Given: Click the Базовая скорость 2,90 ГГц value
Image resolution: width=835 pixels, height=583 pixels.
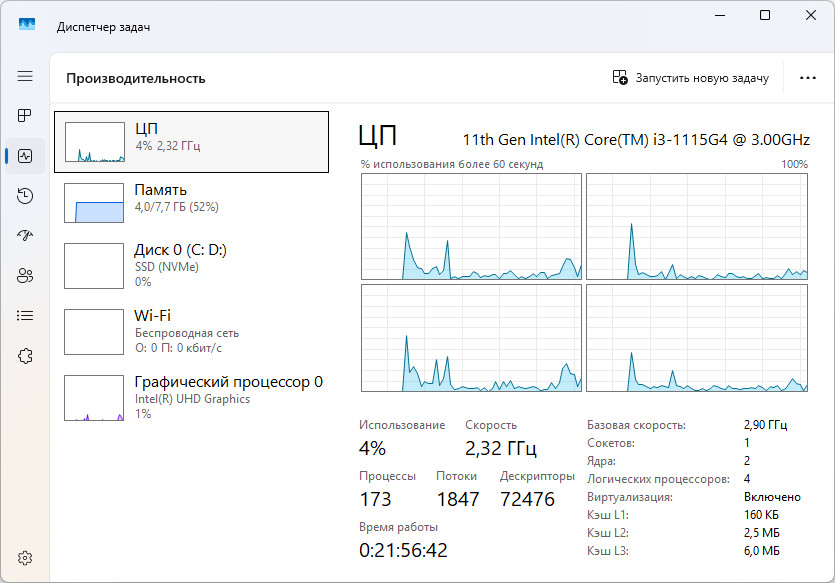Looking at the screenshot, I should coord(765,425).
